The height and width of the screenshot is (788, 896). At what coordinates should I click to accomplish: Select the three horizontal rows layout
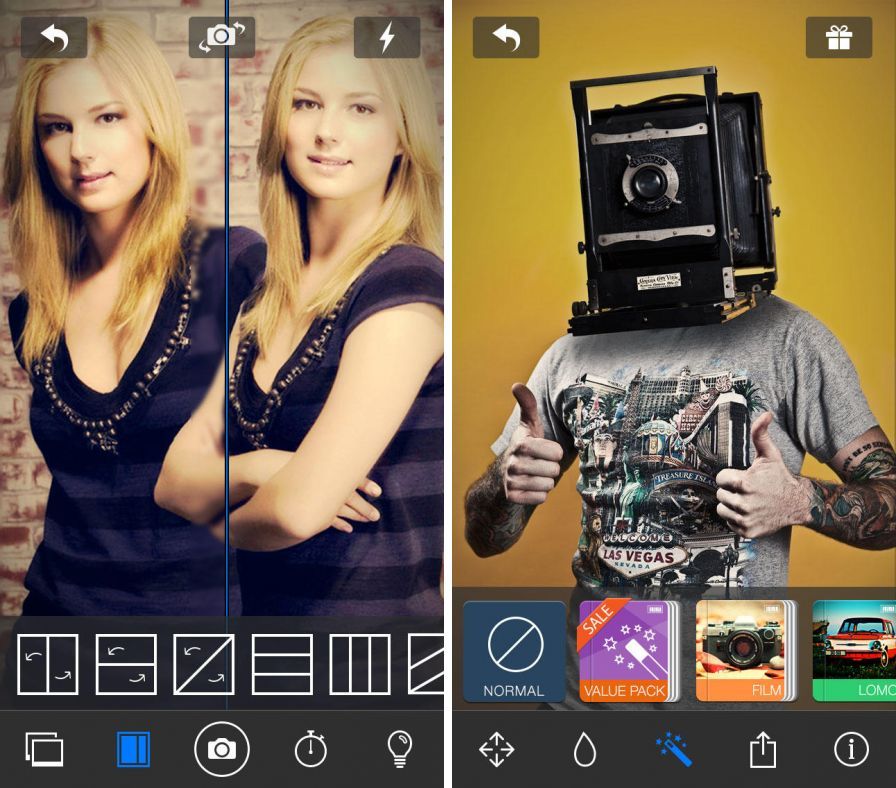(282, 664)
